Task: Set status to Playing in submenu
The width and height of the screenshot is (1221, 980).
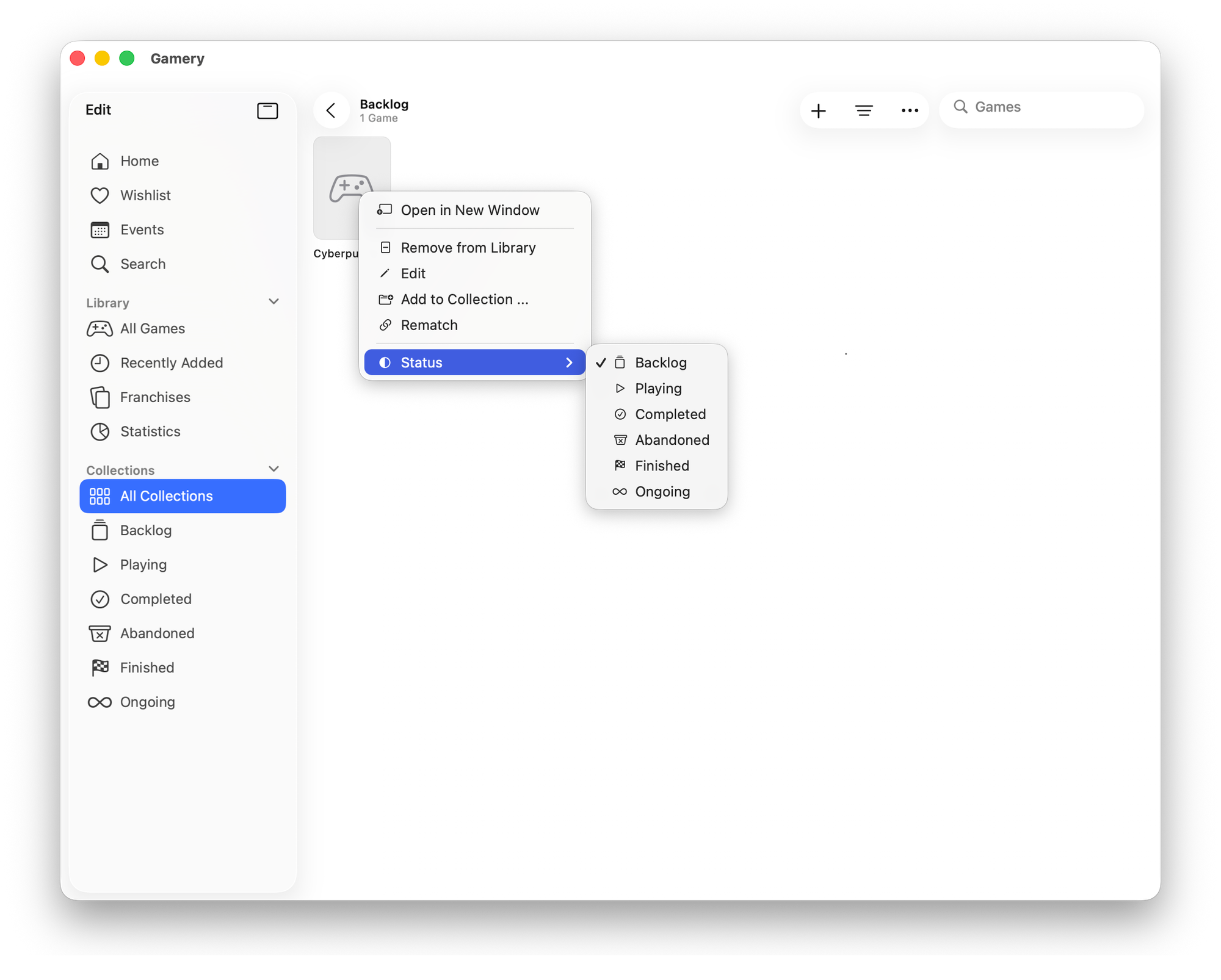Action: click(658, 388)
